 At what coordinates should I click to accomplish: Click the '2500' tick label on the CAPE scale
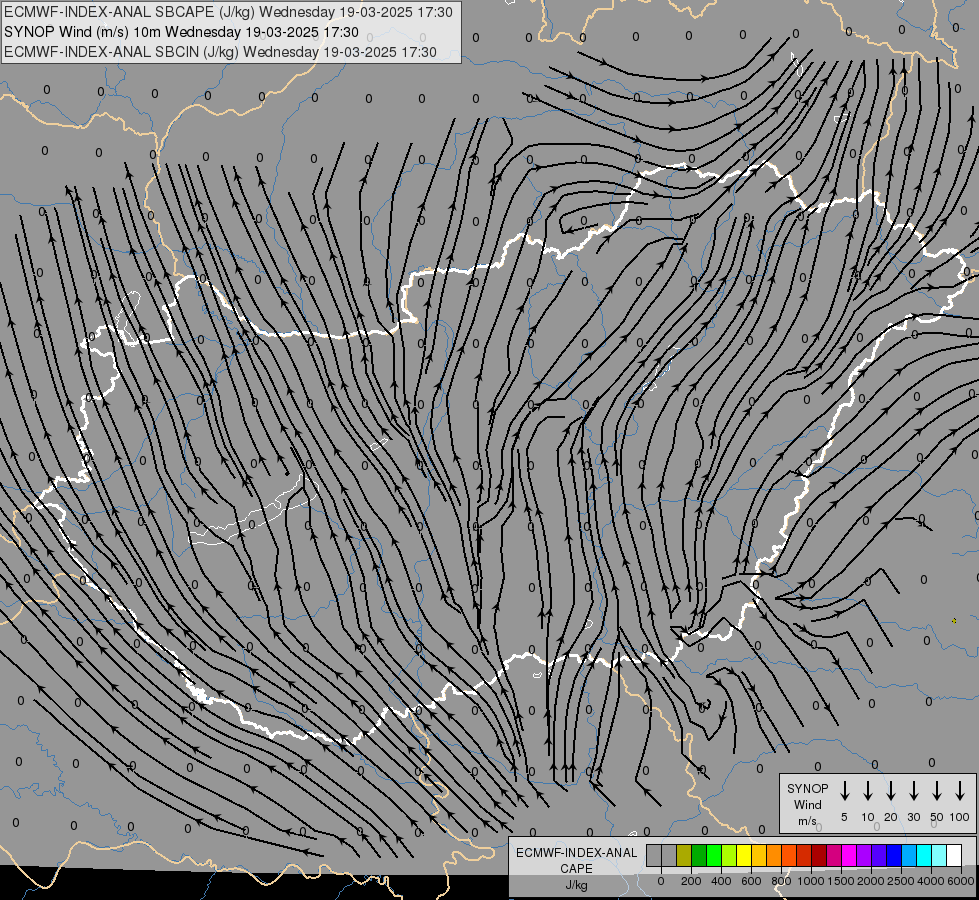point(901,881)
